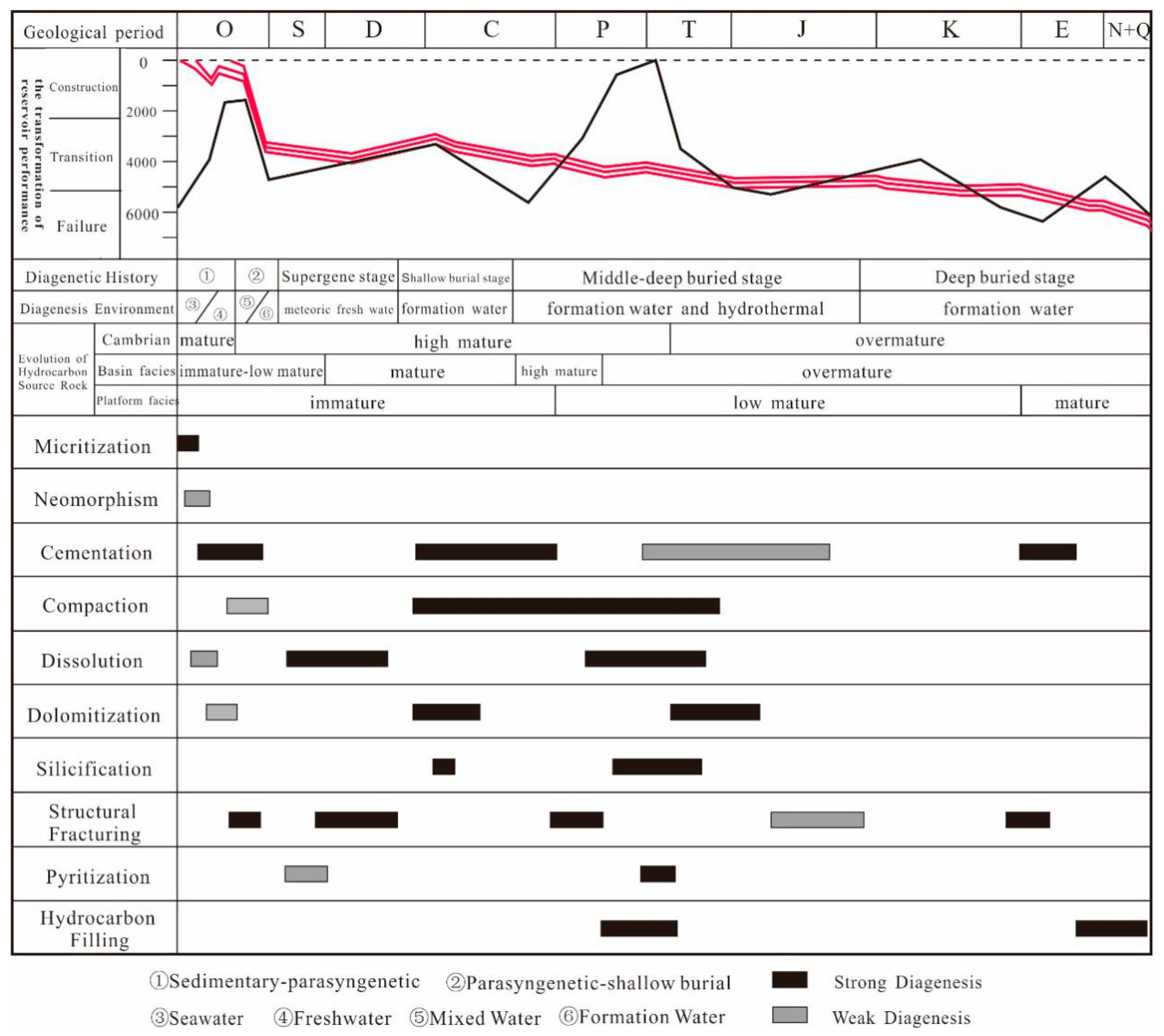The height and width of the screenshot is (1036, 1164).
Task: Click the N+Q period header cell
Action: click(x=1128, y=29)
